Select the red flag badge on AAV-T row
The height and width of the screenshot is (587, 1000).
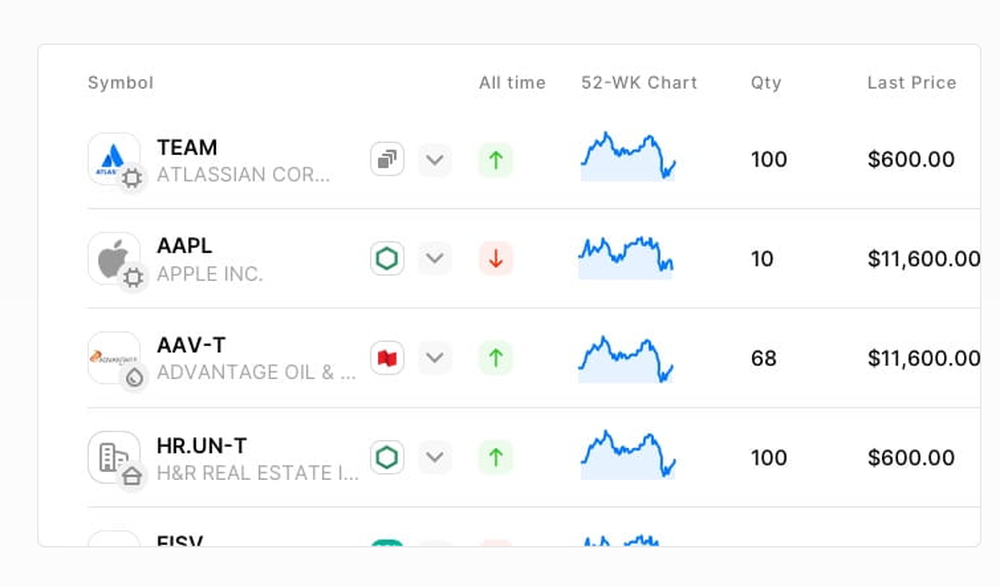click(387, 357)
